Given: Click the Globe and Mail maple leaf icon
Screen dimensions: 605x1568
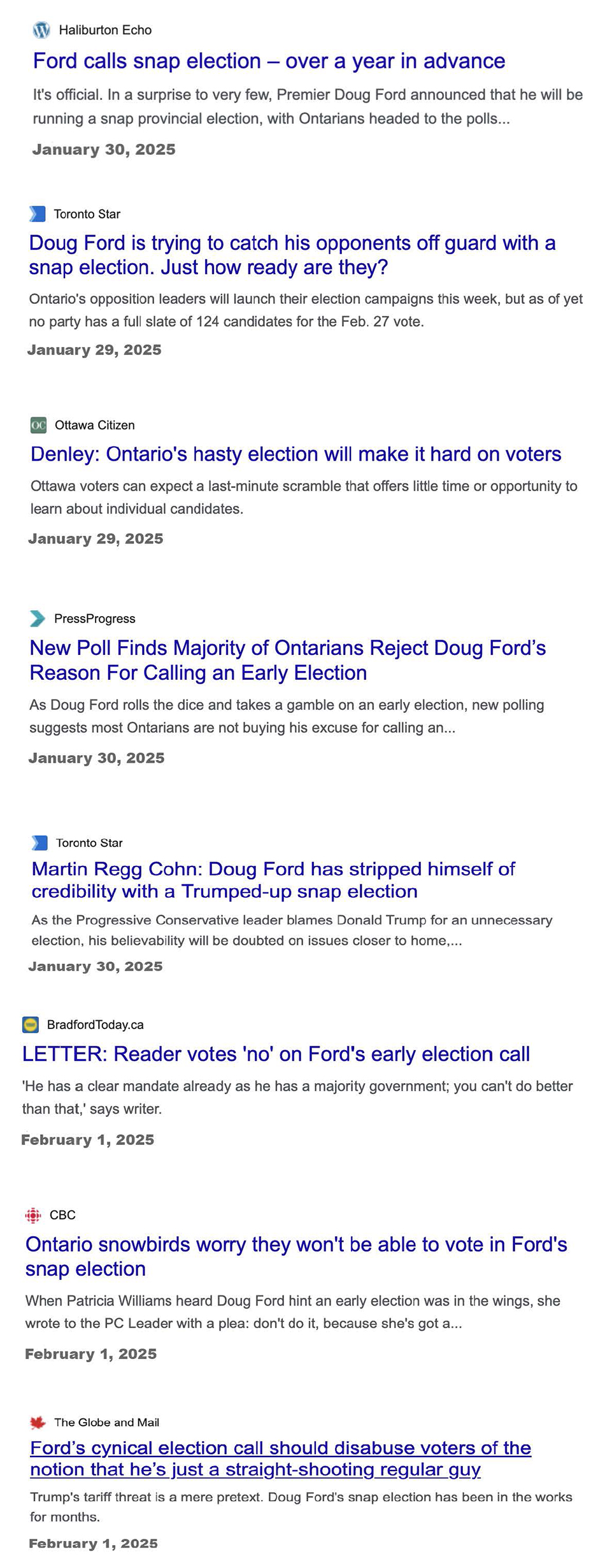Looking at the screenshot, I should pos(38,1422).
